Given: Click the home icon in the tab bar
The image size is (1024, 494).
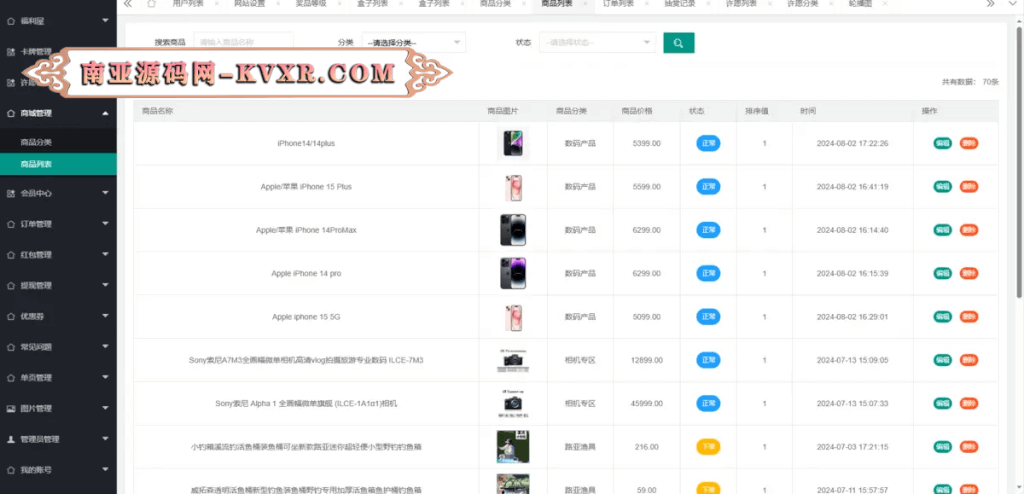Looking at the screenshot, I should click(x=151, y=4).
